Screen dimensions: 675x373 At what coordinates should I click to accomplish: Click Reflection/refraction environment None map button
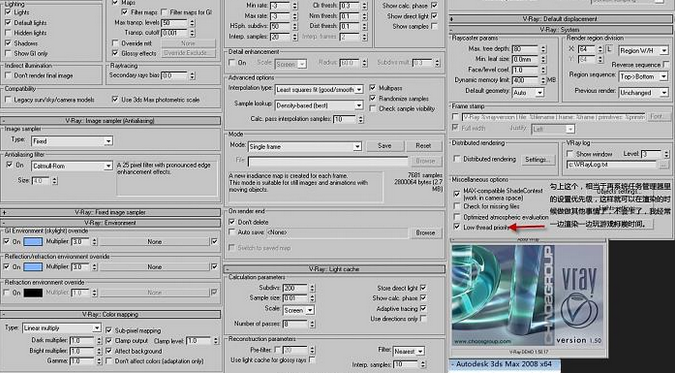coord(155,267)
